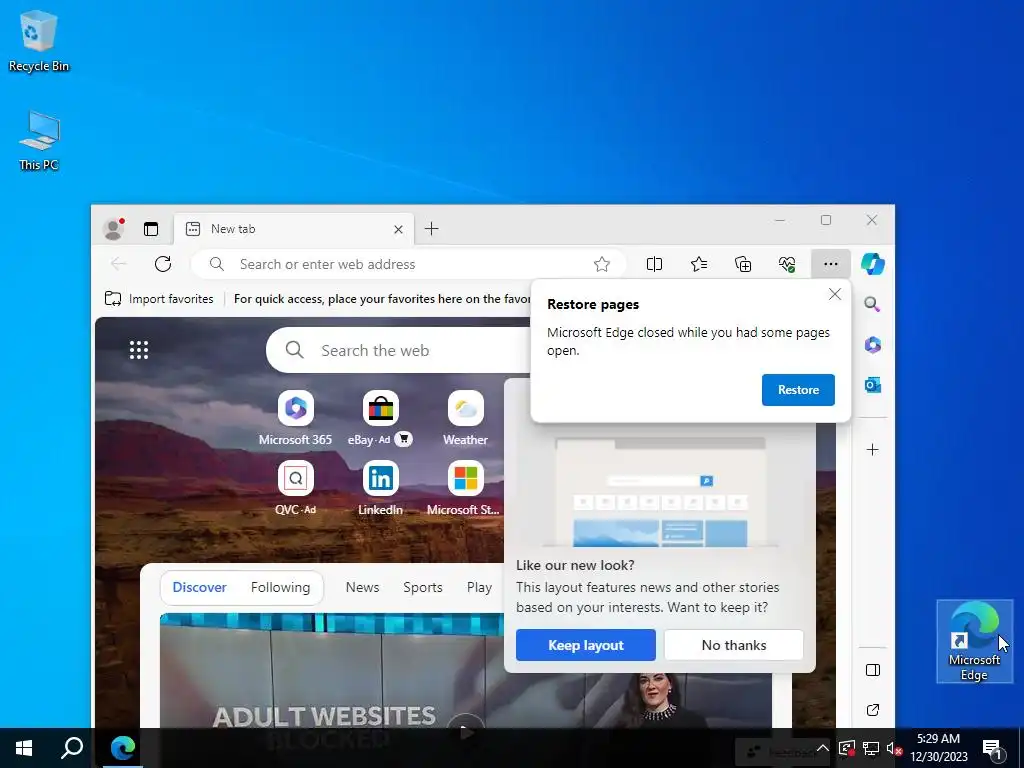Click Import favorites link
This screenshot has height=768, width=1024.
(x=159, y=298)
